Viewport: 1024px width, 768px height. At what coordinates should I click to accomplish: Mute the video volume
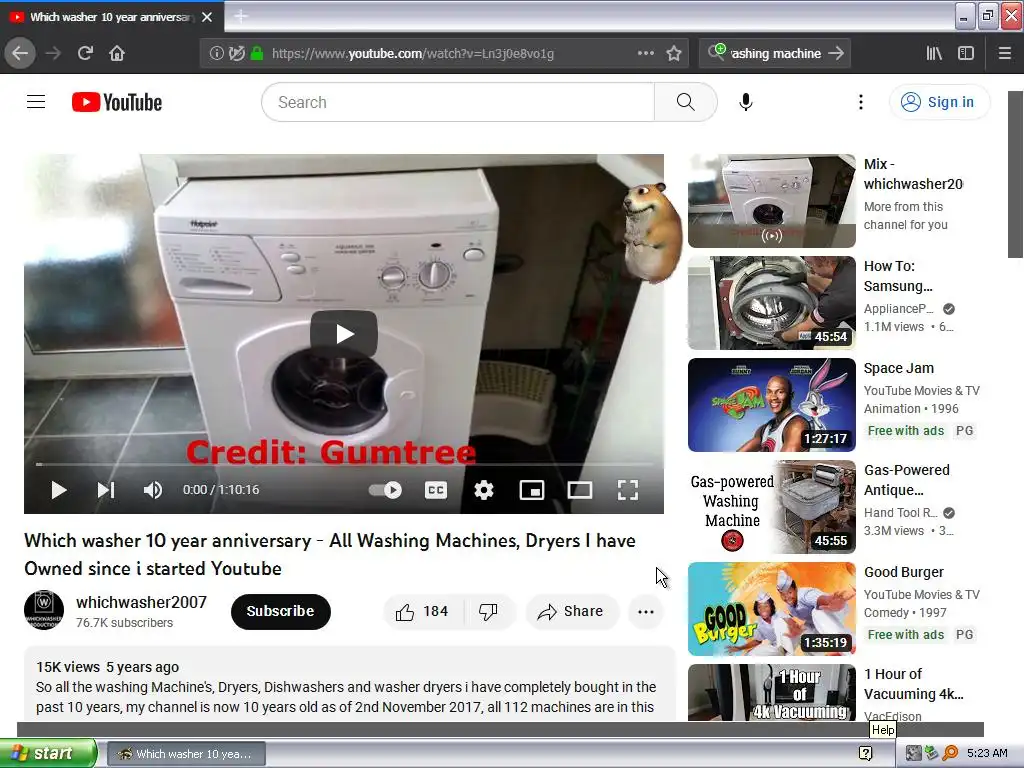[152, 490]
